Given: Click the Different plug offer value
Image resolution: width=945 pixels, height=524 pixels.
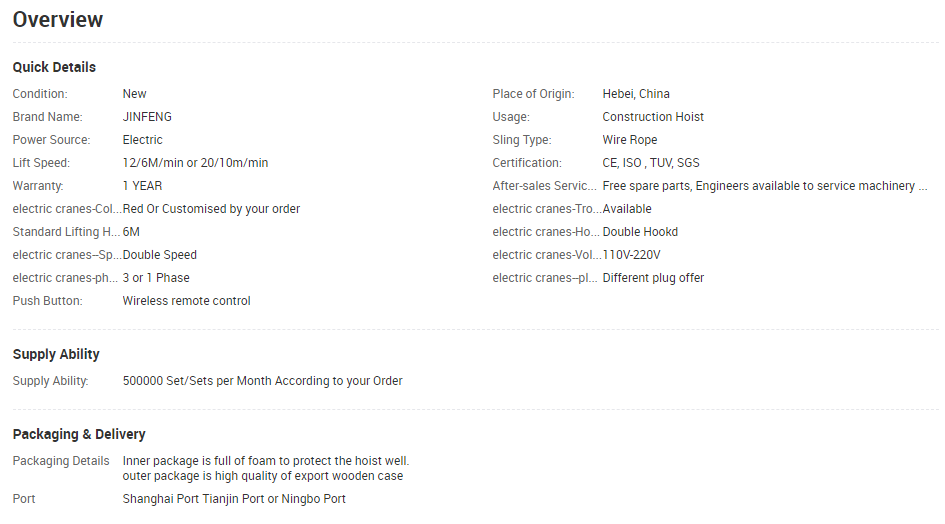Looking at the screenshot, I should point(653,278).
